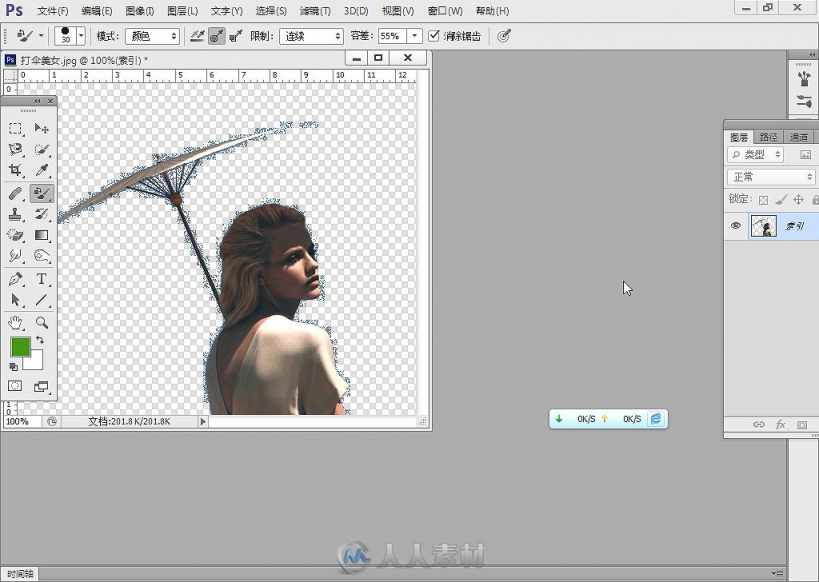Reset to default foreground and background colors

pyautogui.click(x=14, y=367)
